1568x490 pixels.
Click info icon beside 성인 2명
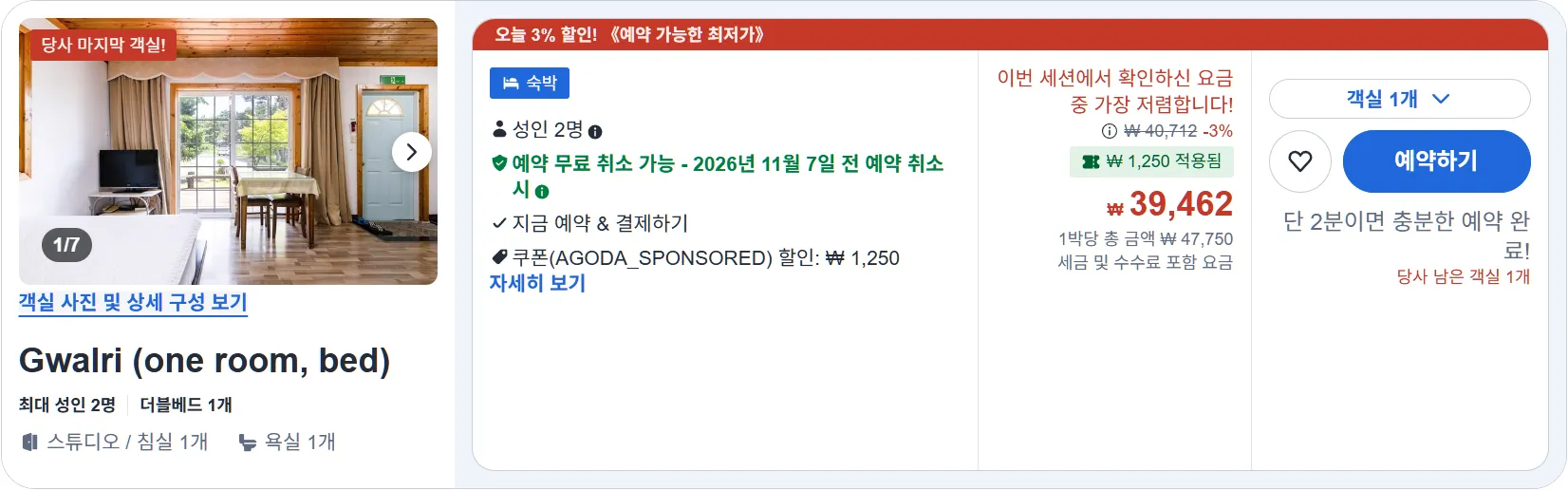pyautogui.click(x=595, y=132)
